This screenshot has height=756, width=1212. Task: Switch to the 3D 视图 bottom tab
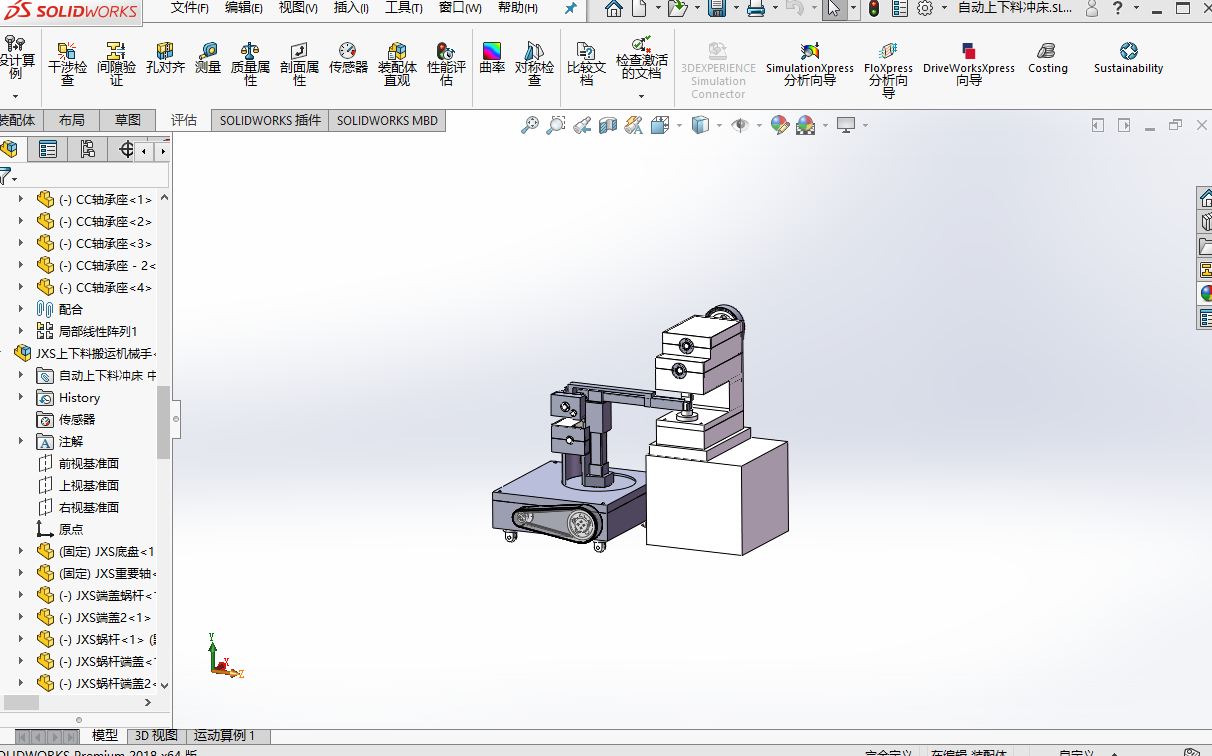[x=156, y=735]
